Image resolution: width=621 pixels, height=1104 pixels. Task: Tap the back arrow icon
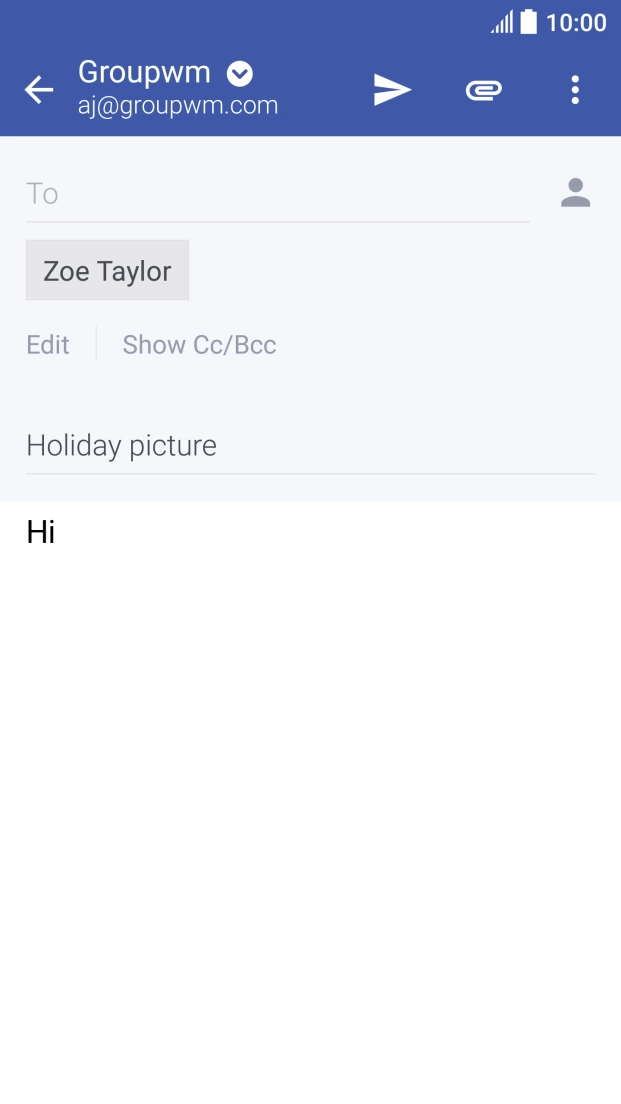click(x=39, y=89)
